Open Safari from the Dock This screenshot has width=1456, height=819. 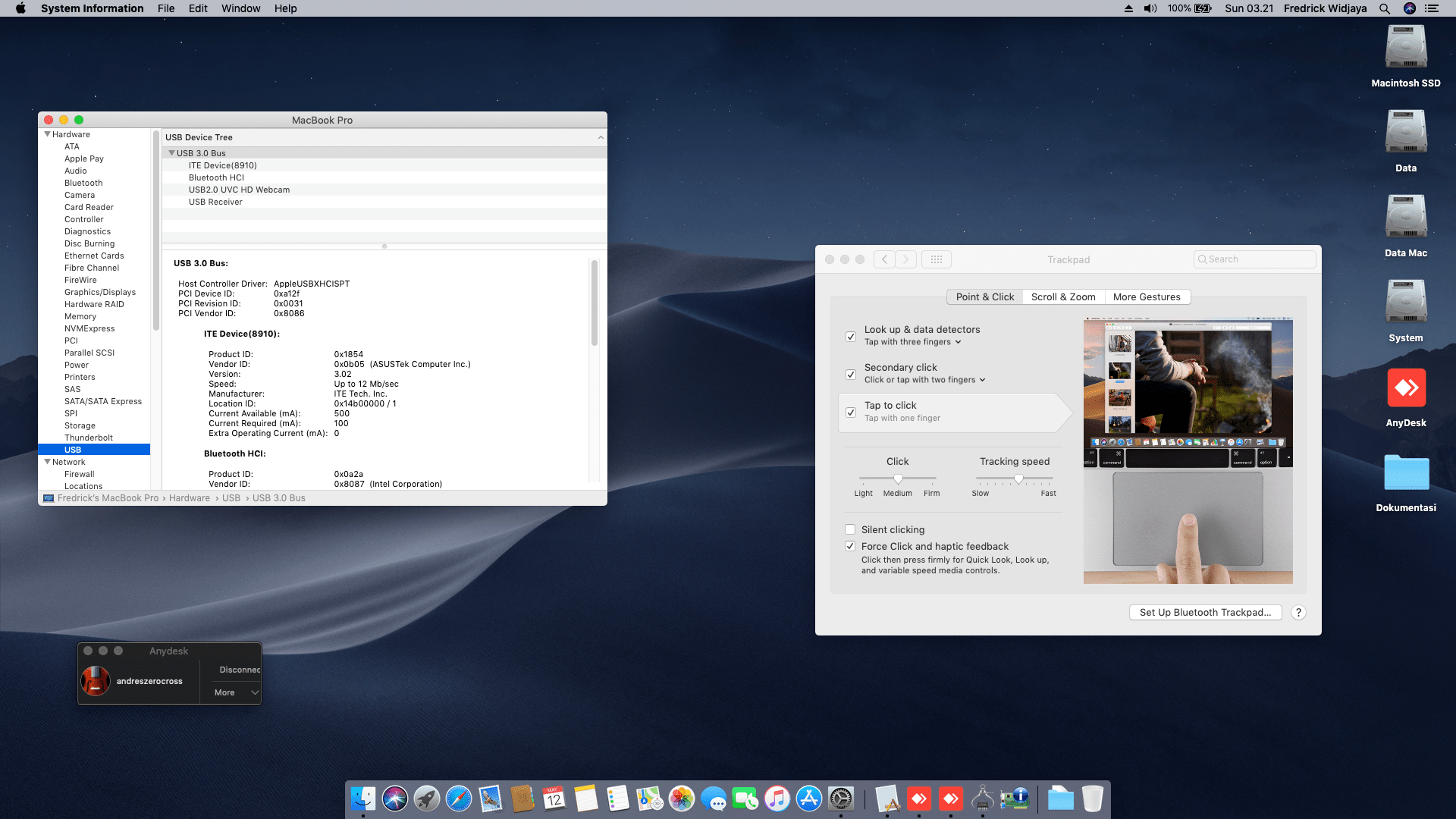pyautogui.click(x=459, y=799)
